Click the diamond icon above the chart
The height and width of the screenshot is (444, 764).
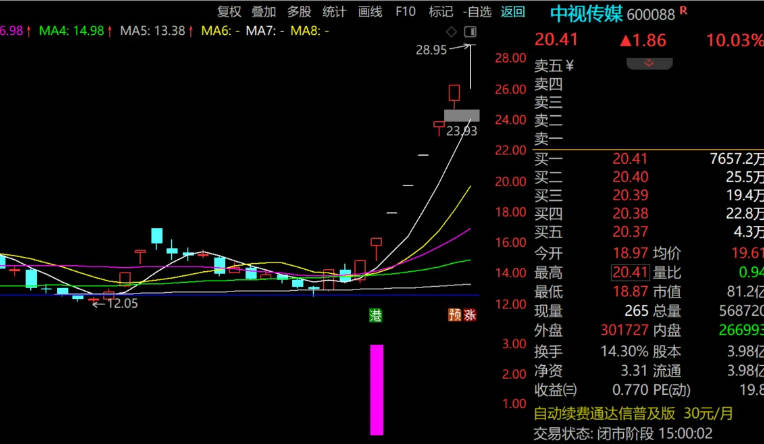click(x=452, y=32)
